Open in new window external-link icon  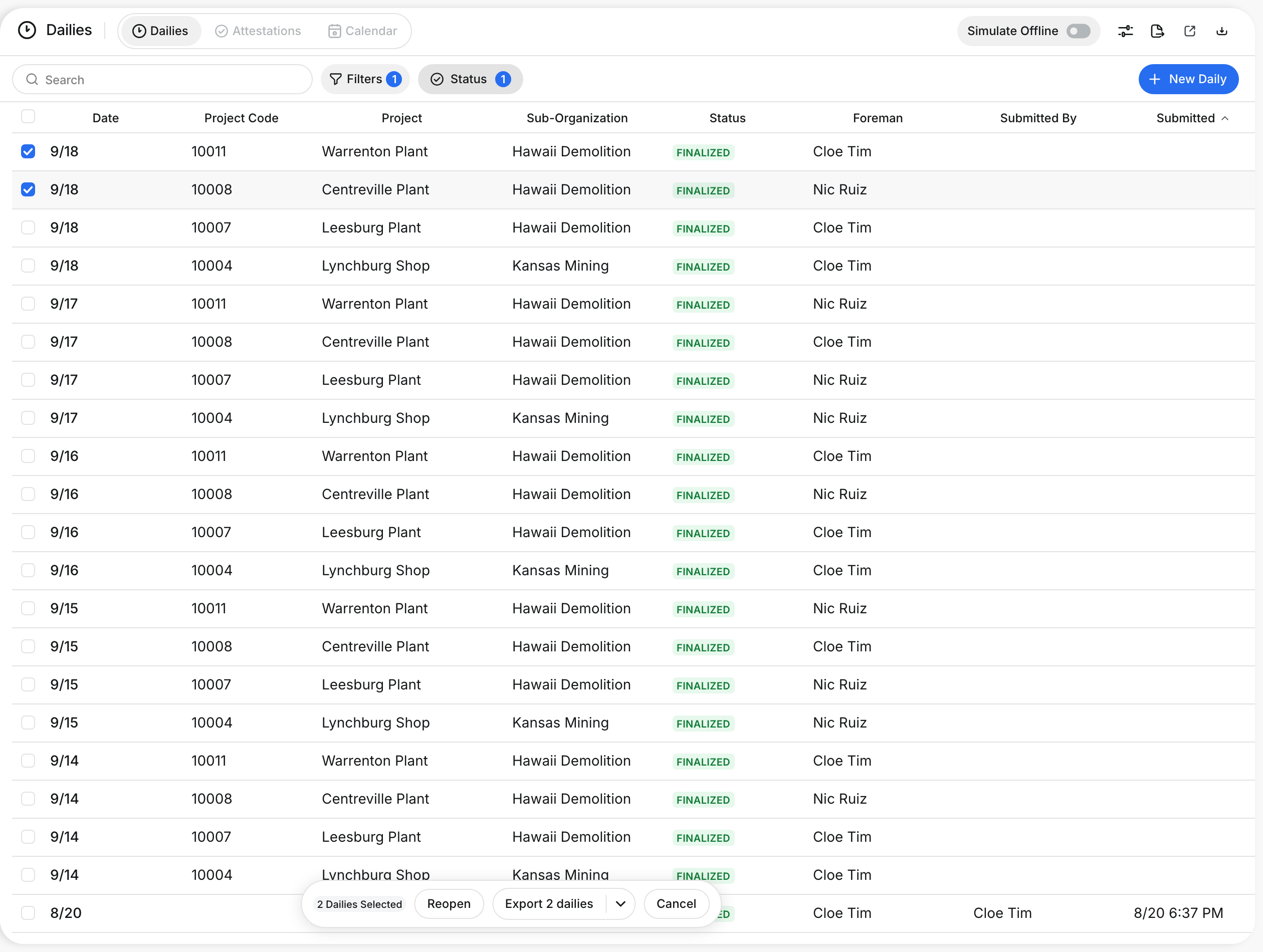[x=1189, y=31]
